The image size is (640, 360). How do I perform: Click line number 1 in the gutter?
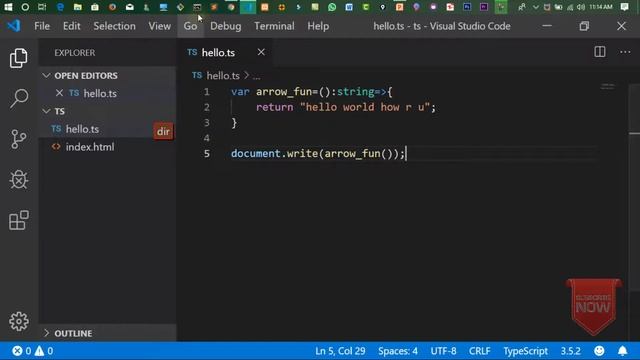point(207,92)
